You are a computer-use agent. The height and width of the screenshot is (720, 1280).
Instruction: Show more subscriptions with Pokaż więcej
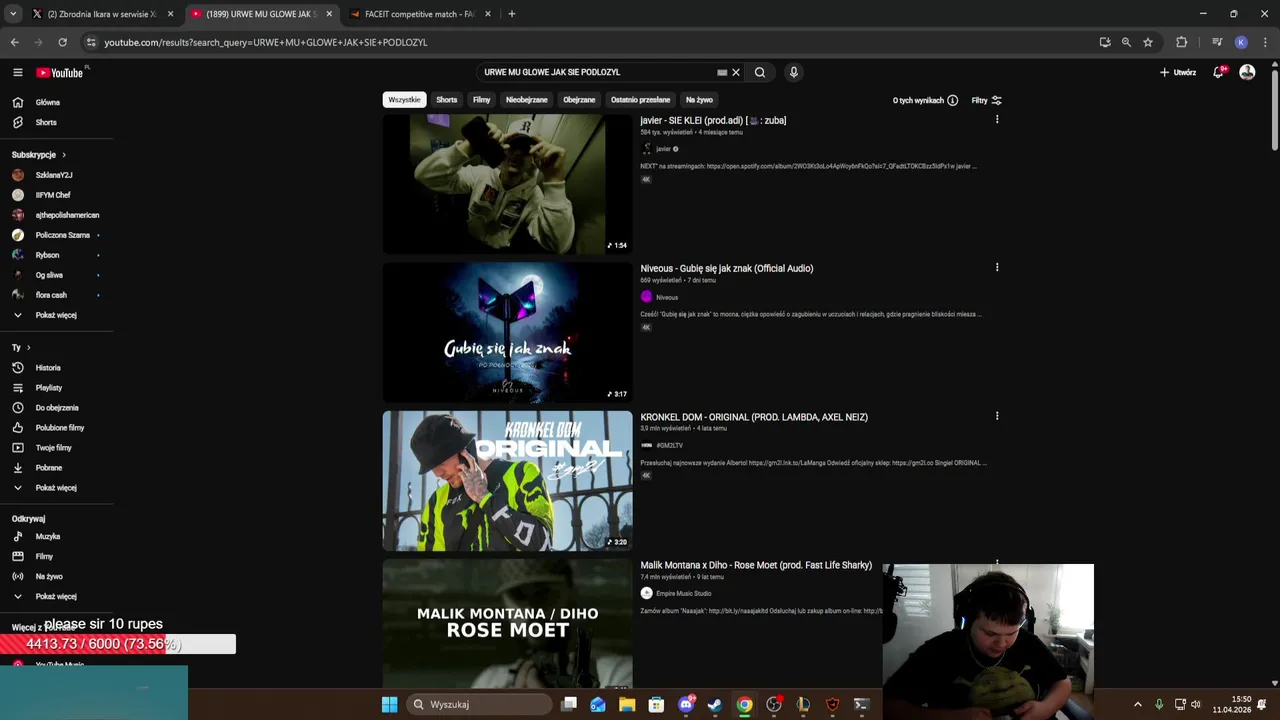click(x=56, y=315)
